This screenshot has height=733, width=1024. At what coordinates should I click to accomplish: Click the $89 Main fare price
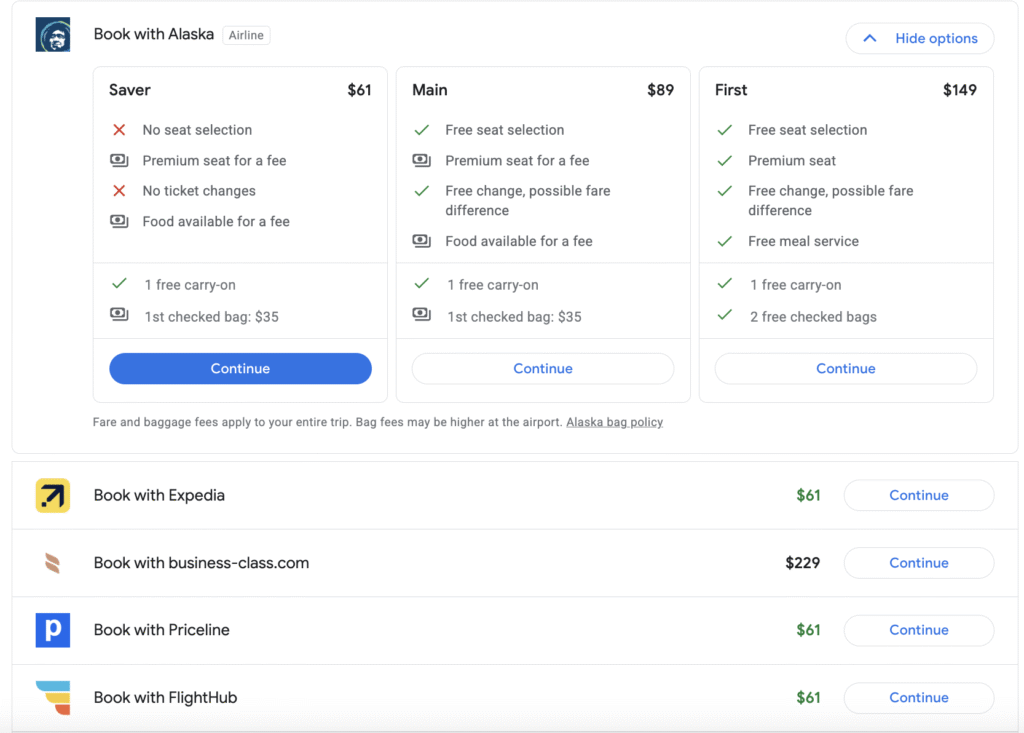[x=660, y=90]
